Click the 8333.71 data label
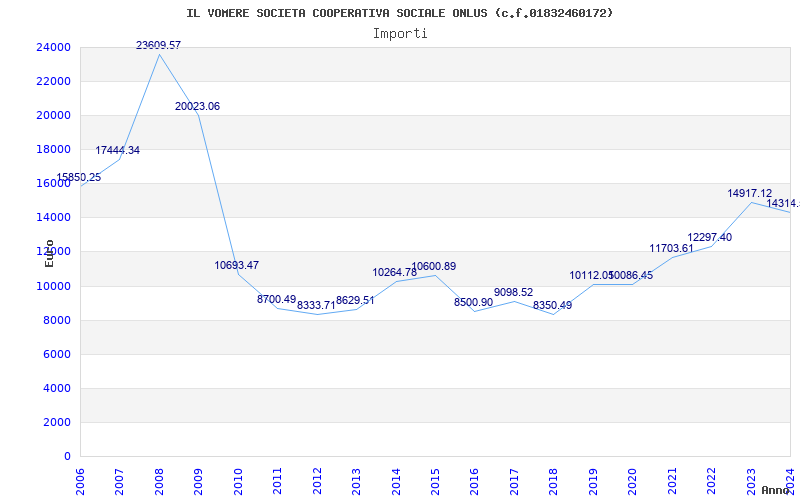This screenshot has width=800, height=500. pos(316,306)
